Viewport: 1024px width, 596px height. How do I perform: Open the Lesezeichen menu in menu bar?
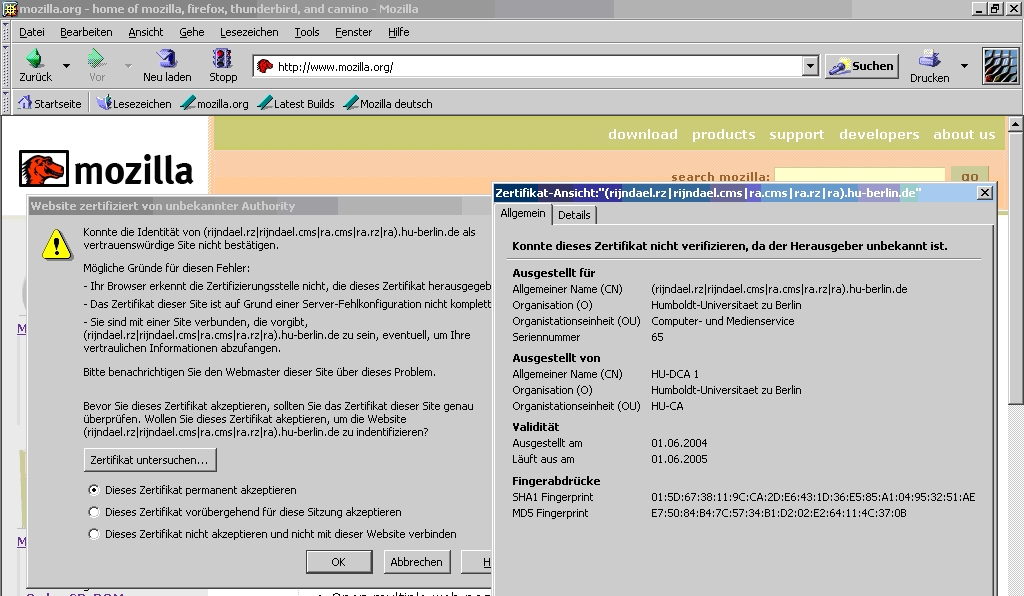246,32
